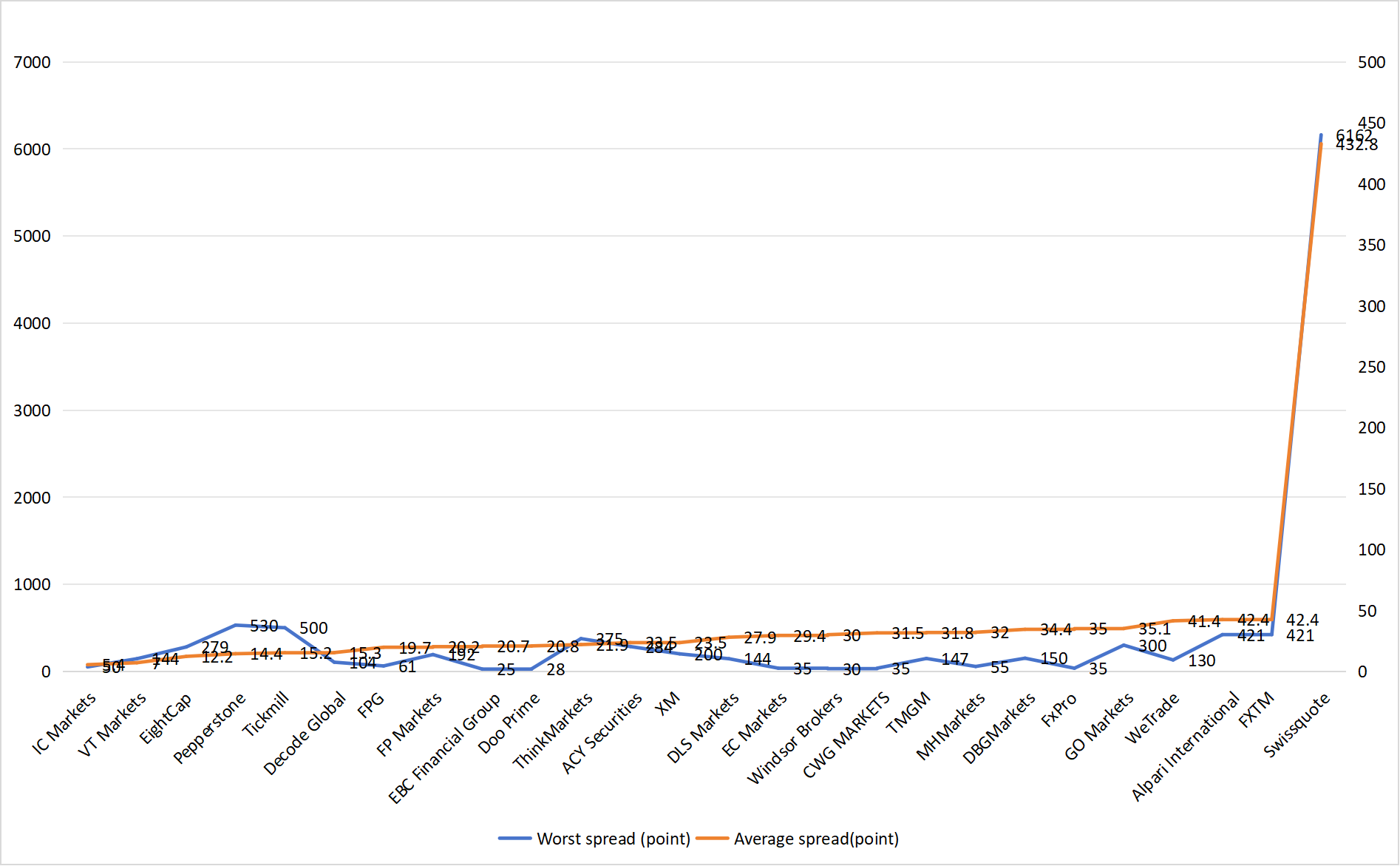Select the FXTM axis label

1257,710
